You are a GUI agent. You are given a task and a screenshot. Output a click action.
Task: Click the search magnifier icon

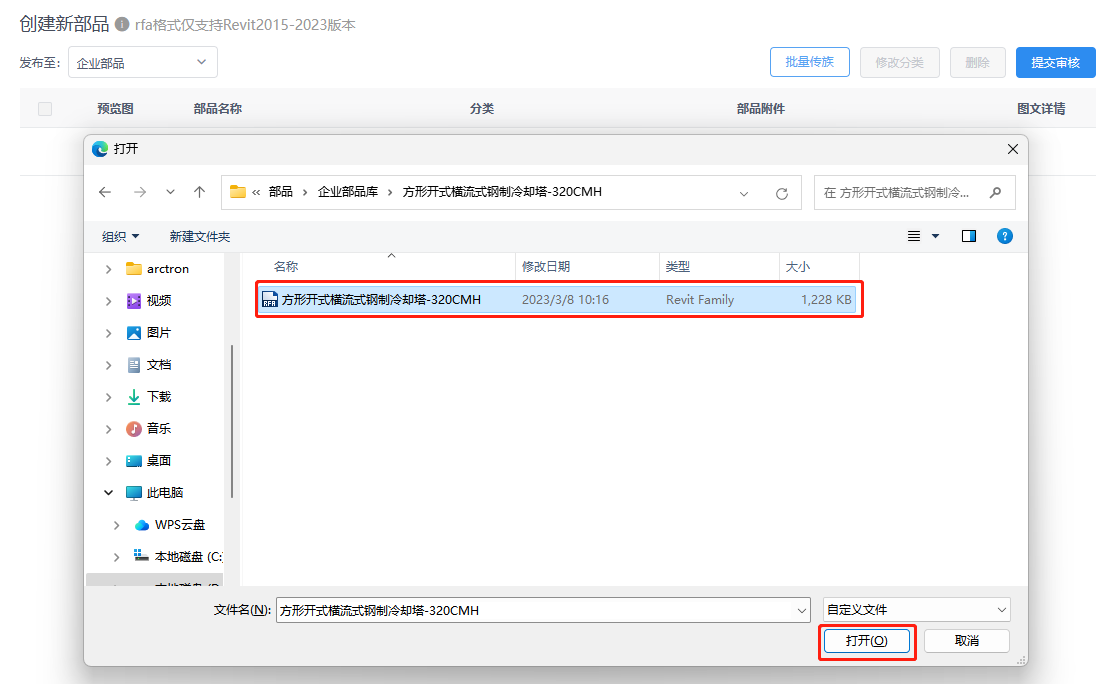(x=995, y=193)
